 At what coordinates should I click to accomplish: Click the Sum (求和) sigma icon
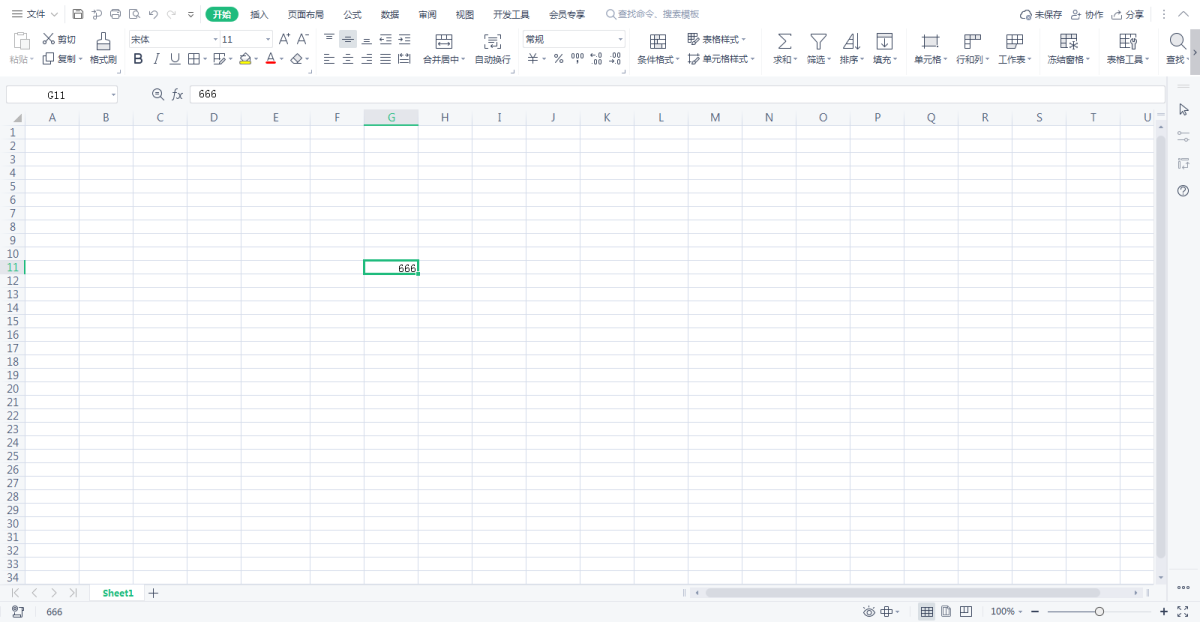pyautogui.click(x=785, y=41)
